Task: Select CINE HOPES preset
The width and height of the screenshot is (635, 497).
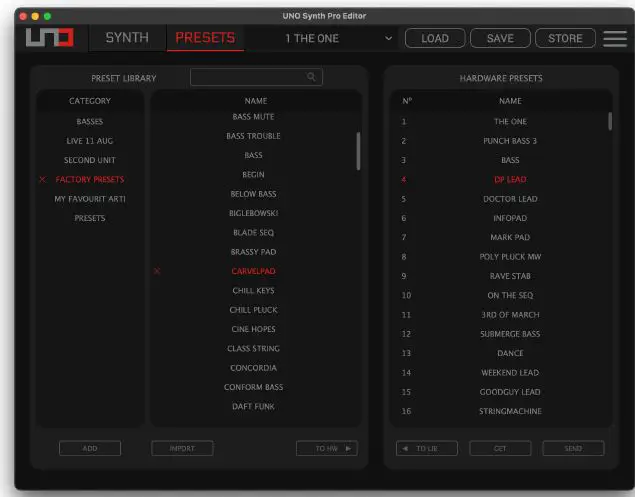Action: [254, 329]
